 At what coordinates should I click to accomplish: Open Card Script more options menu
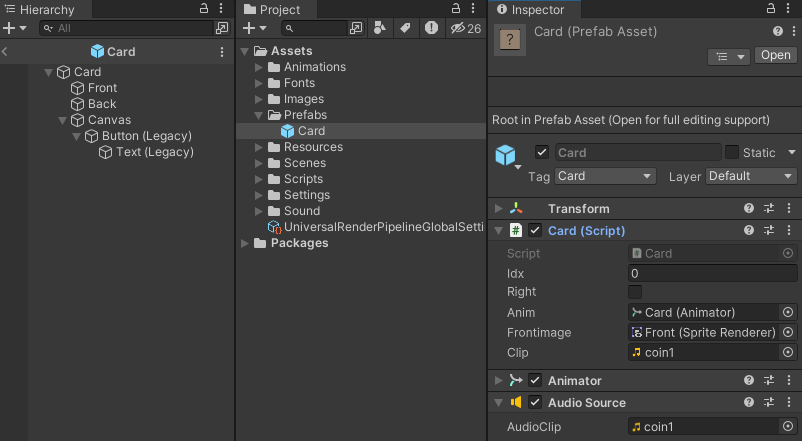pos(789,230)
